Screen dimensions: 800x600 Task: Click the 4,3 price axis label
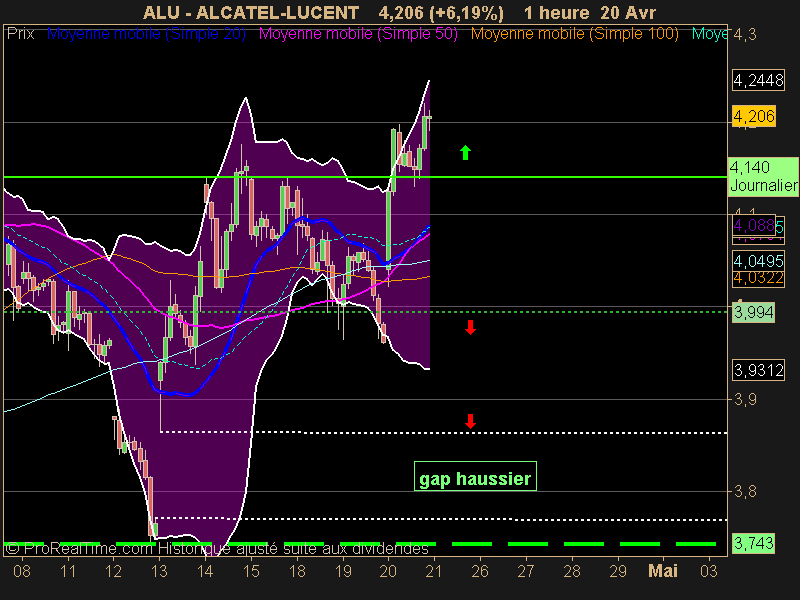coord(745,35)
